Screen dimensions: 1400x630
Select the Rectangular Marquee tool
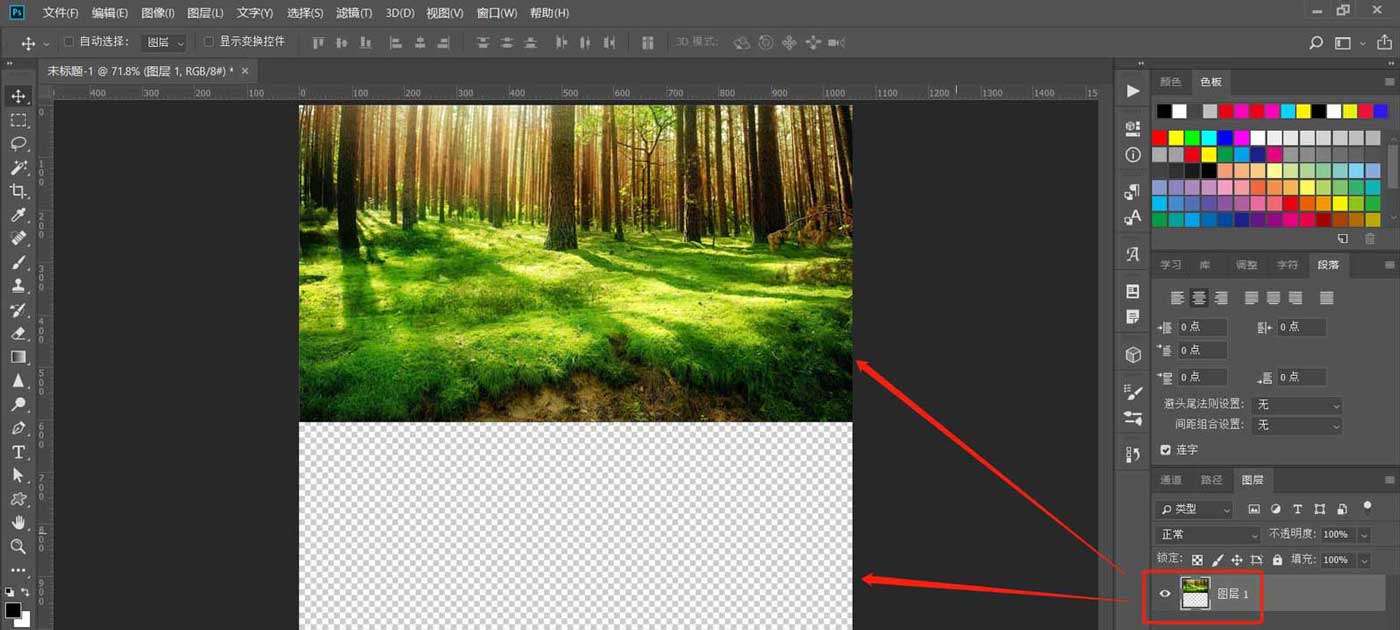18,120
